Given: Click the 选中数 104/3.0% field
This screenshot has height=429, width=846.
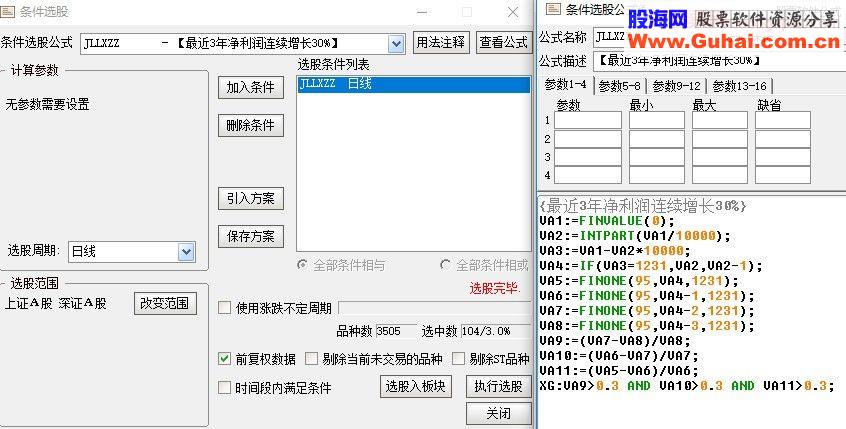Looking at the screenshot, I should click(x=495, y=331).
